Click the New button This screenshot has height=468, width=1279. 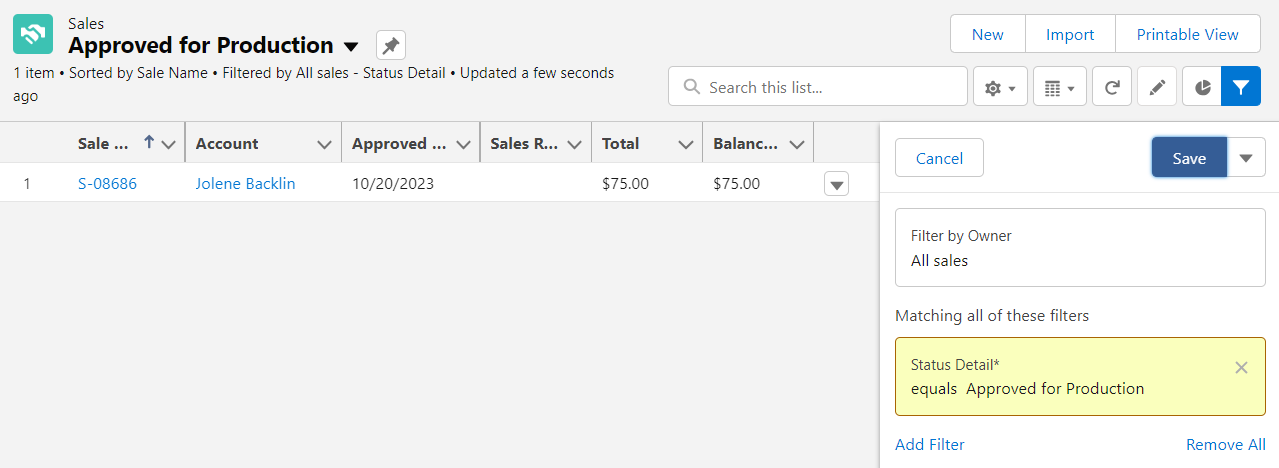coord(988,34)
